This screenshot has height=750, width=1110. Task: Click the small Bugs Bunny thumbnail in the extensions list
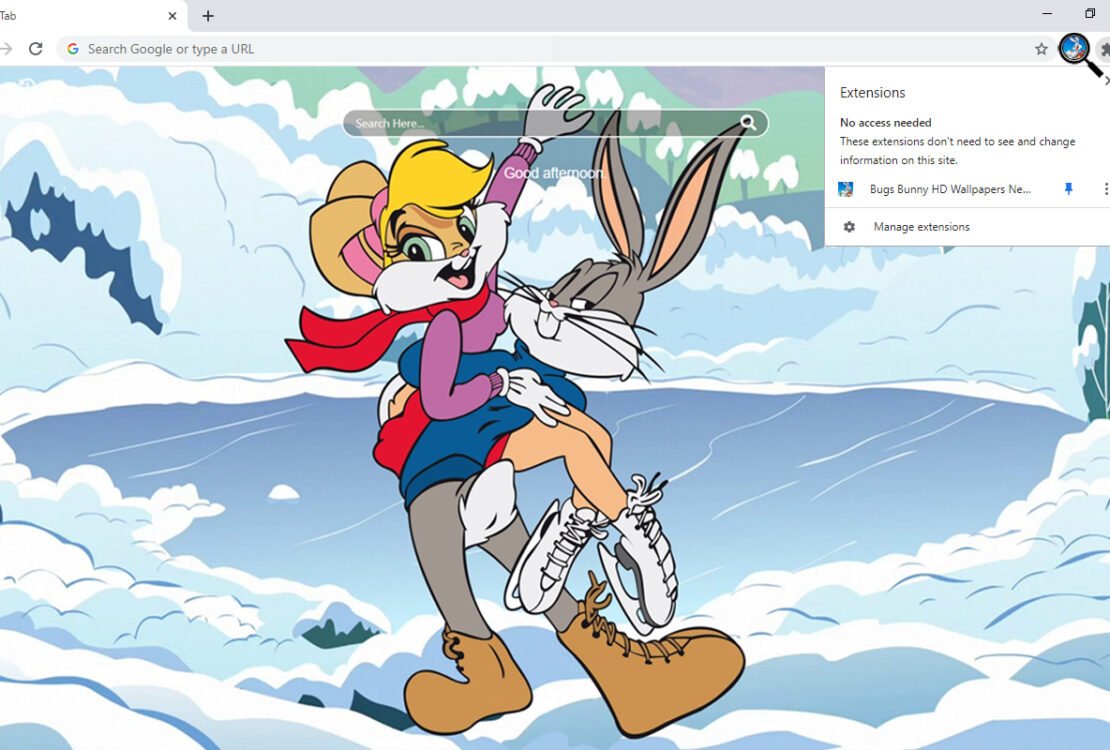[x=846, y=189]
